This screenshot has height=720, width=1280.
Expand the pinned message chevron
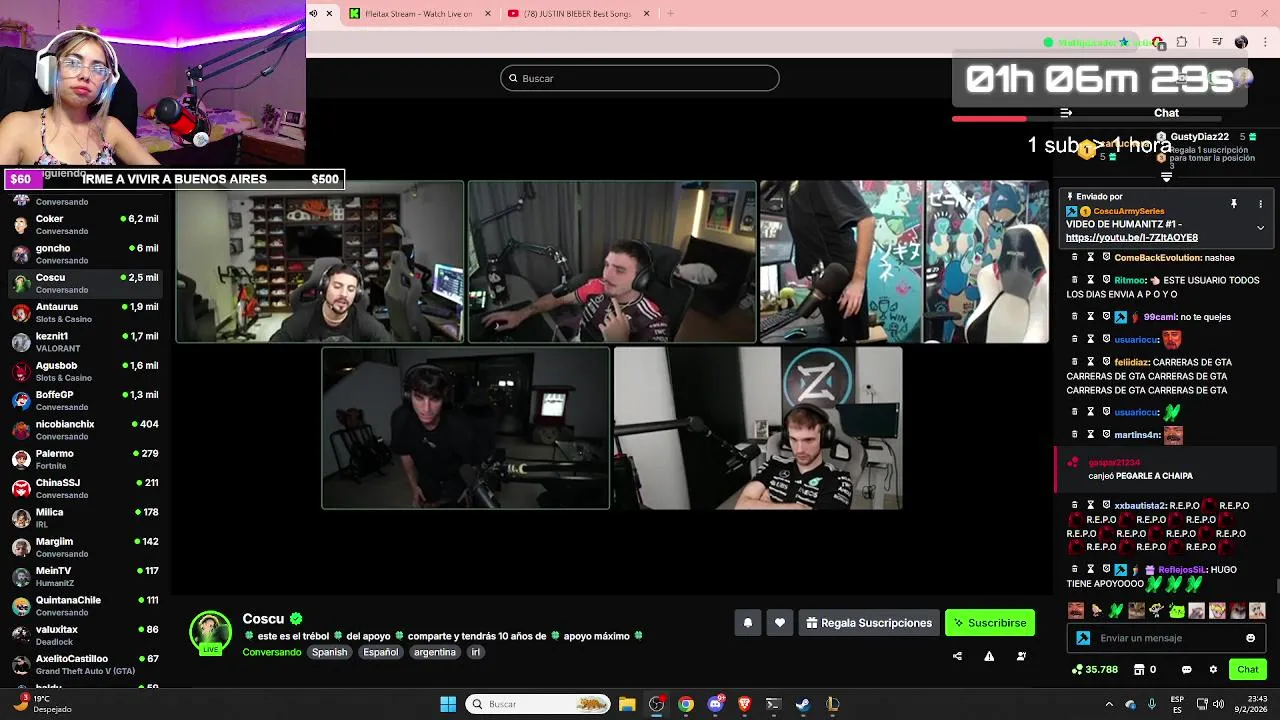1260,228
